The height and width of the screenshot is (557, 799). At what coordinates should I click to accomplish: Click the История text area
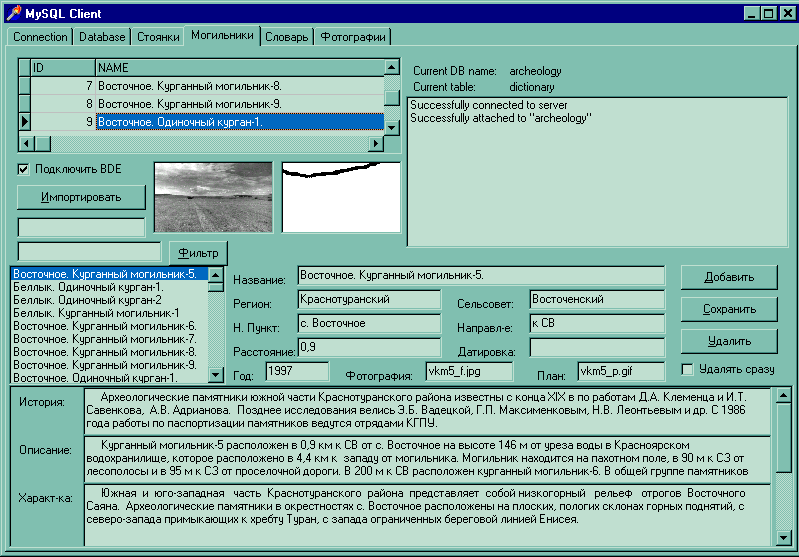(x=428, y=411)
